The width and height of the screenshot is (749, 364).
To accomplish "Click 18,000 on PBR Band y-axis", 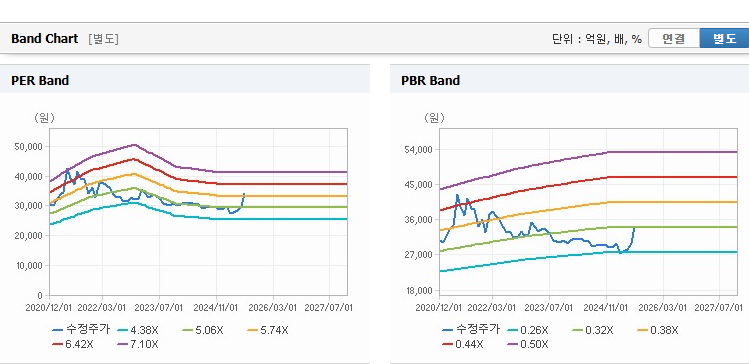I will coord(419,290).
